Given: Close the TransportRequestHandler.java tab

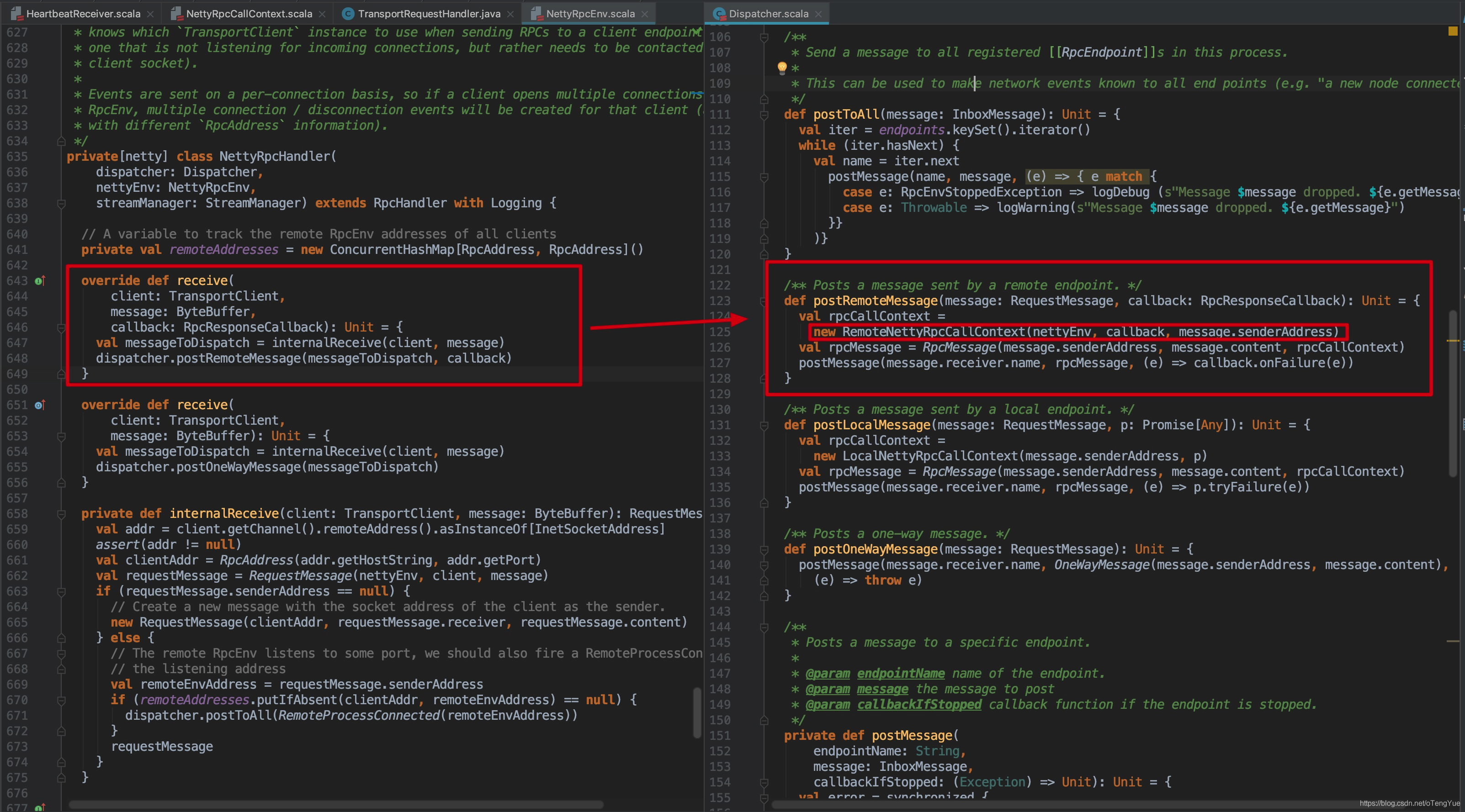Looking at the screenshot, I should tap(511, 14).
